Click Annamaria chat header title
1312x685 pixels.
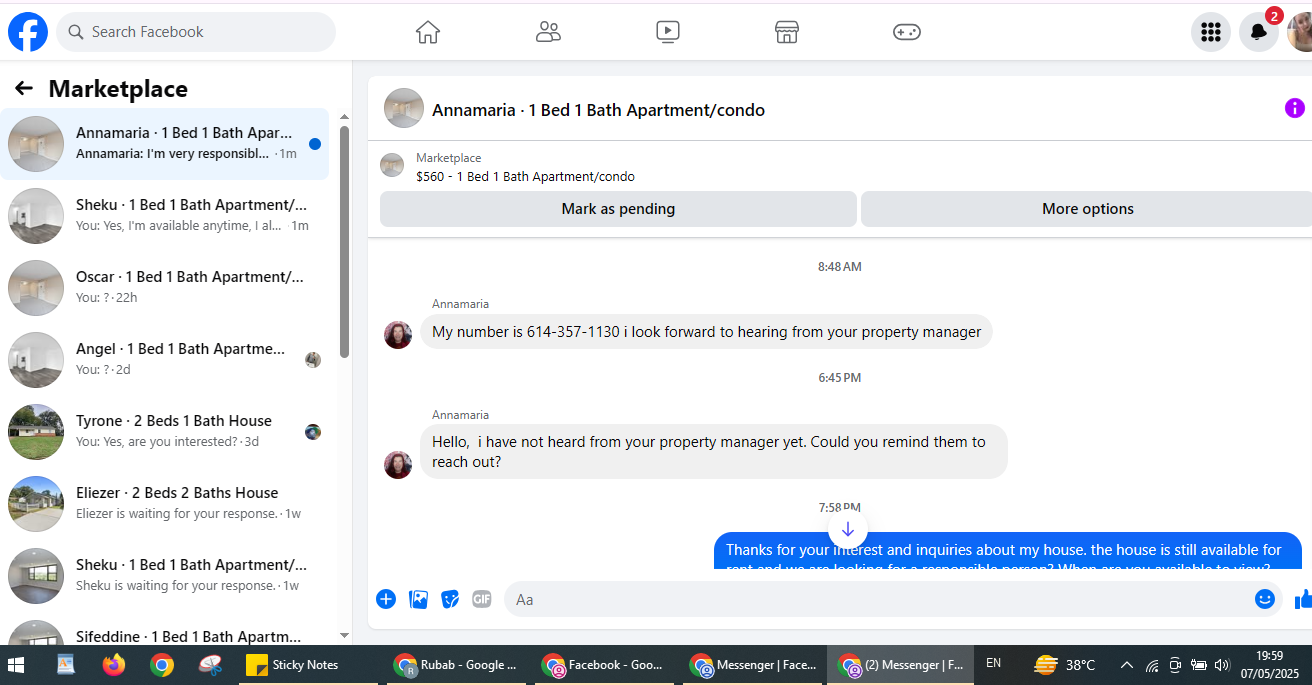coord(598,110)
